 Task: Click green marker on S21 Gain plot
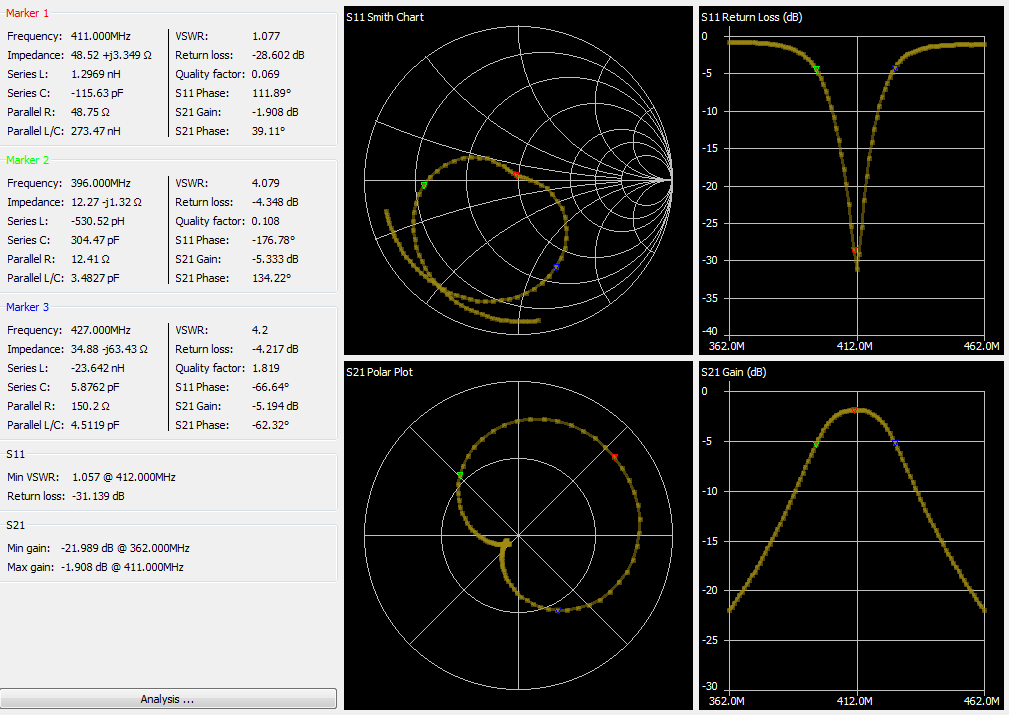point(816,444)
